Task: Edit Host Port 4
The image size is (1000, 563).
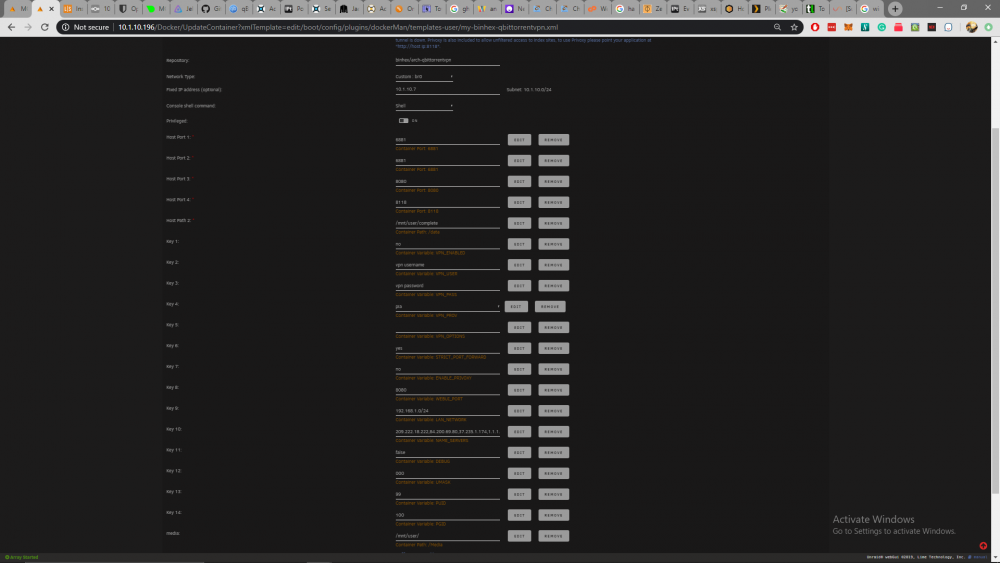Action: (x=519, y=202)
